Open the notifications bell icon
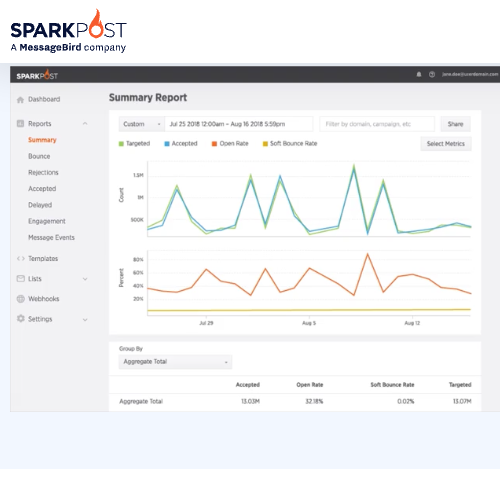Image resolution: width=500 pixels, height=500 pixels. point(419,74)
